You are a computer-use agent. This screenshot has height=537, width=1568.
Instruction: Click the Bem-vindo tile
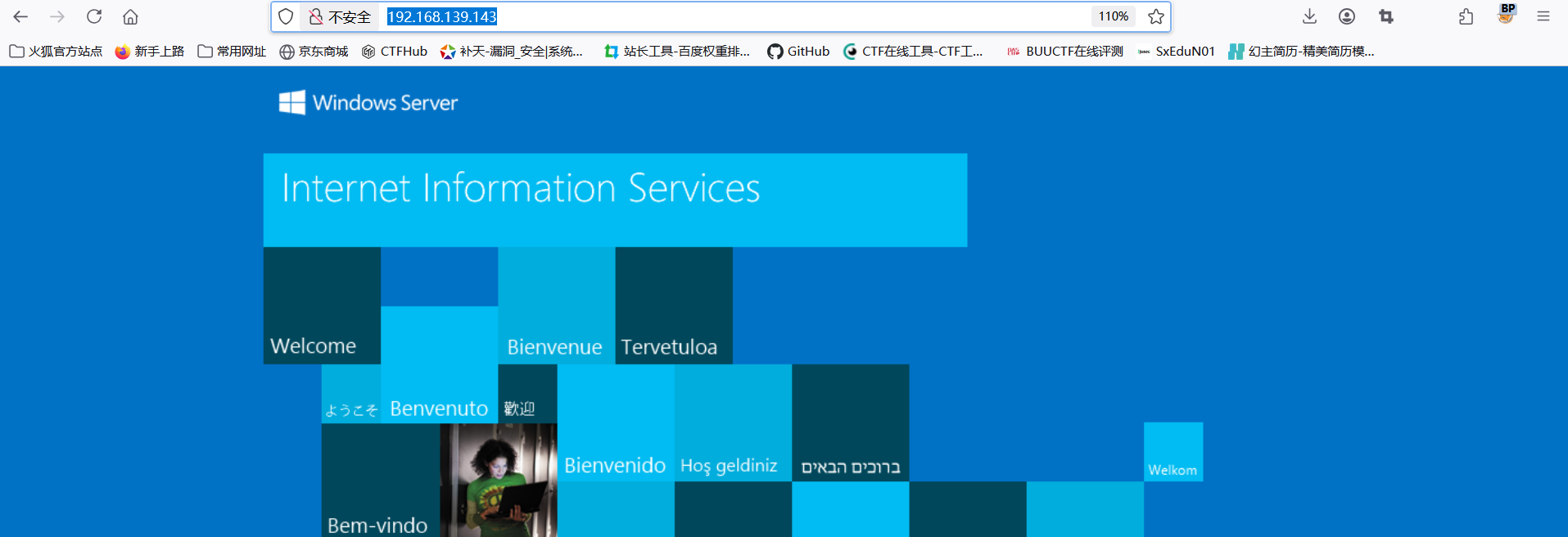pos(381,481)
